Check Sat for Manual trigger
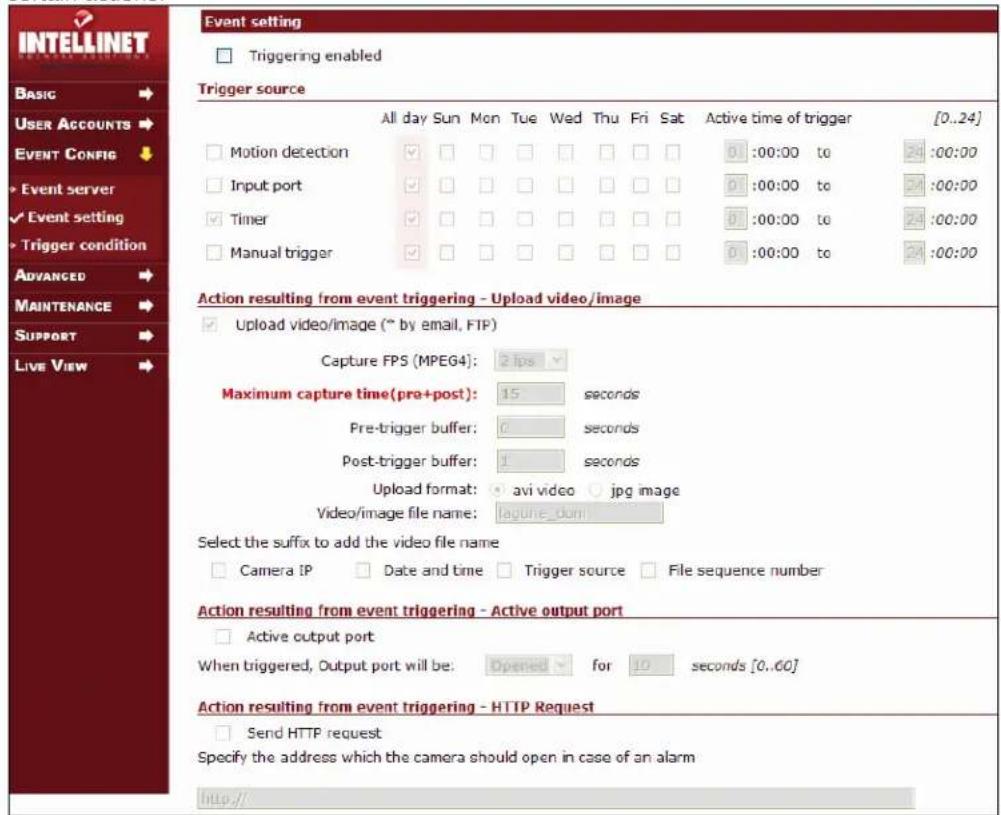Viewport: 1001px width, 815px height. 672,253
